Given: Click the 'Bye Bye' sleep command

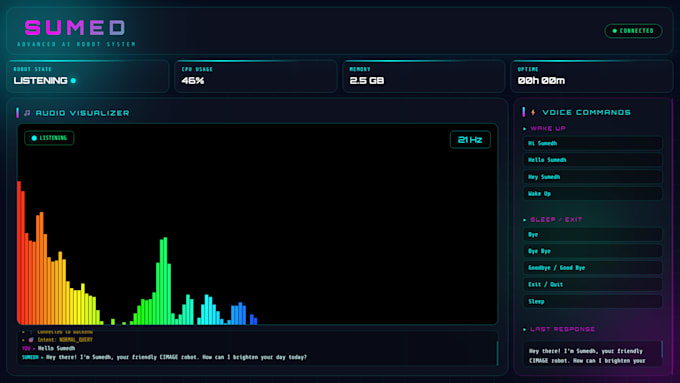Looking at the screenshot, I should tap(592, 251).
